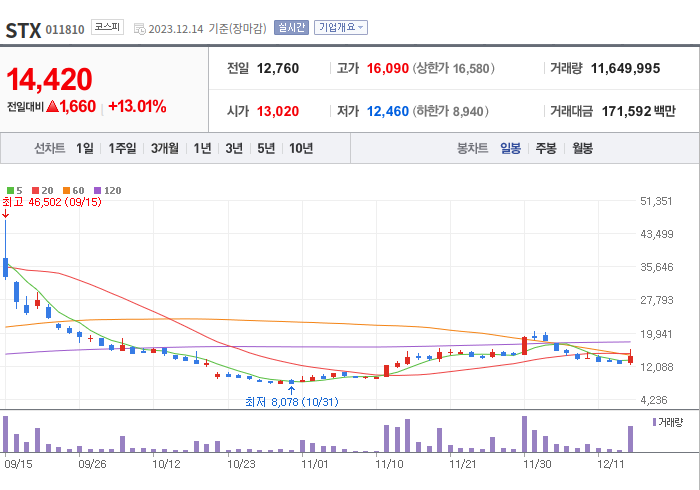Screen dimensions: 700x490
Task: Click the low price 12,460
Action: pyautogui.click(x=388, y=111)
